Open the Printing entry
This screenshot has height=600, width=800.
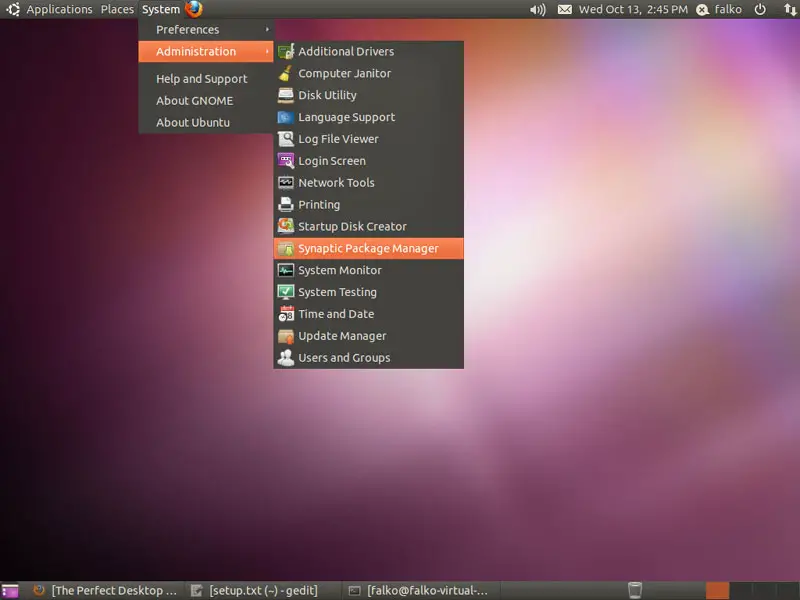coord(368,205)
